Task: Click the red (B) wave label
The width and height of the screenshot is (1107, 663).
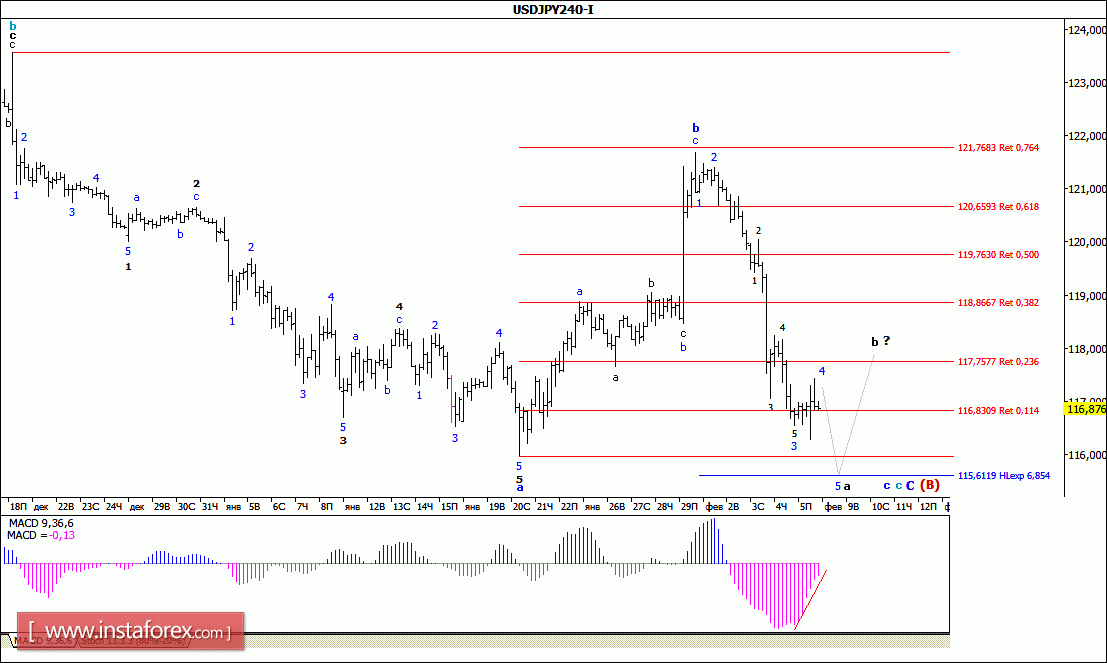Action: [x=930, y=485]
